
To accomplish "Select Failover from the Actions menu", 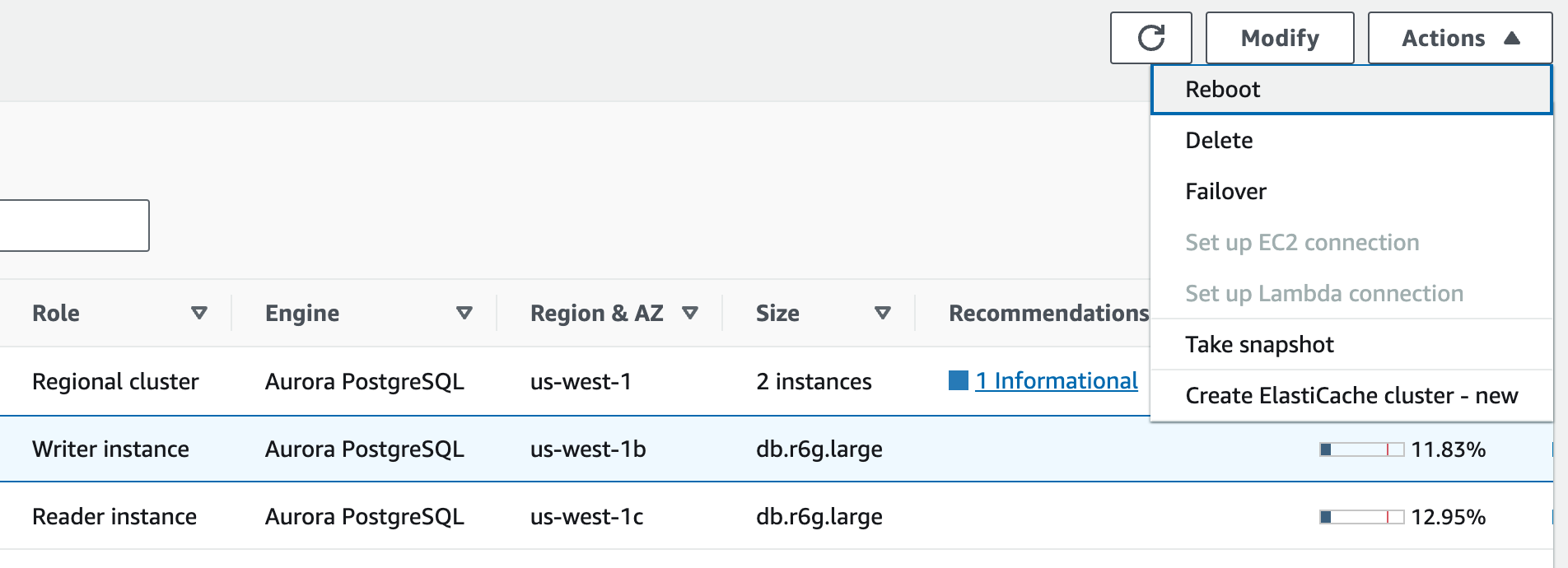I will click(1225, 192).
